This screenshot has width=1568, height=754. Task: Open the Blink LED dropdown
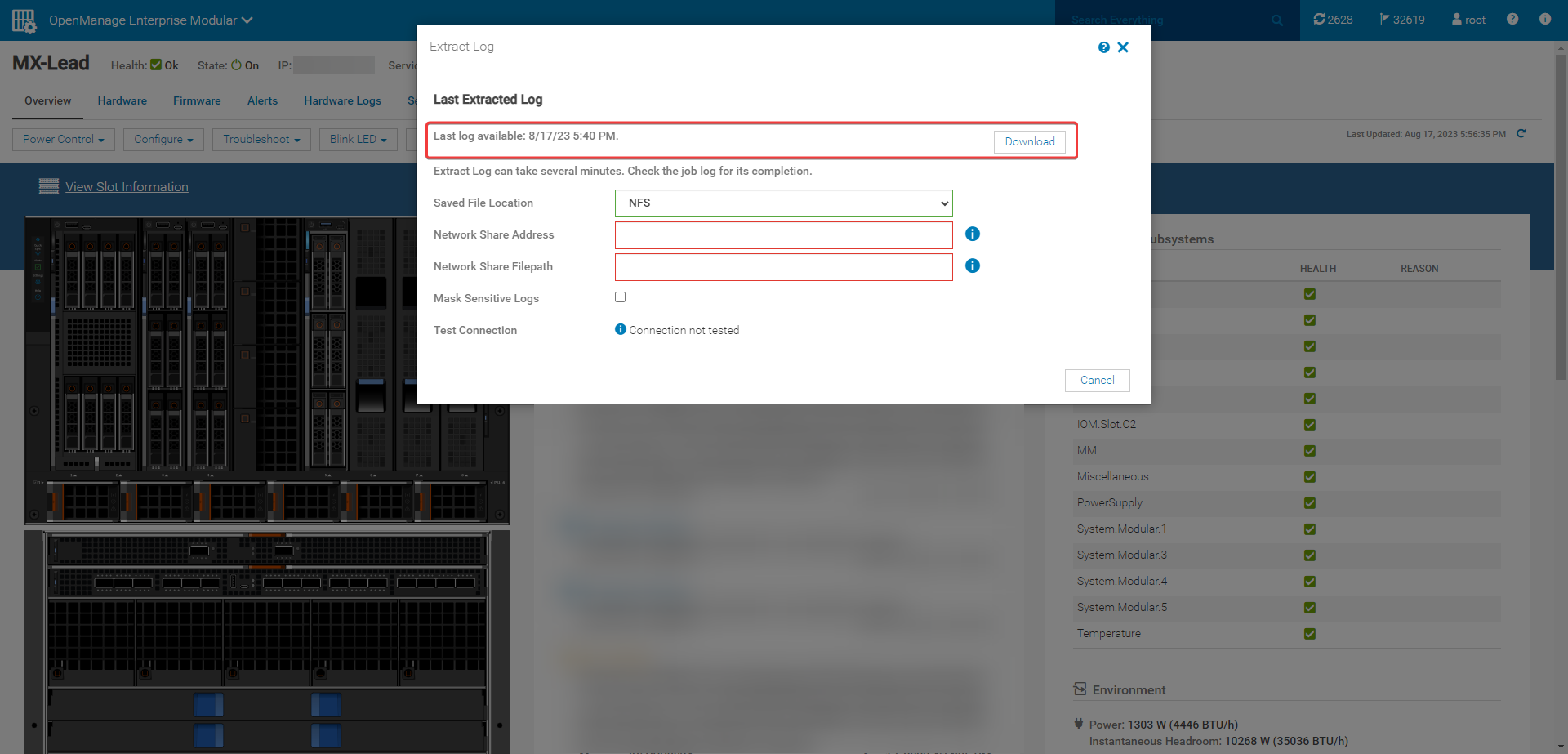pyautogui.click(x=359, y=140)
